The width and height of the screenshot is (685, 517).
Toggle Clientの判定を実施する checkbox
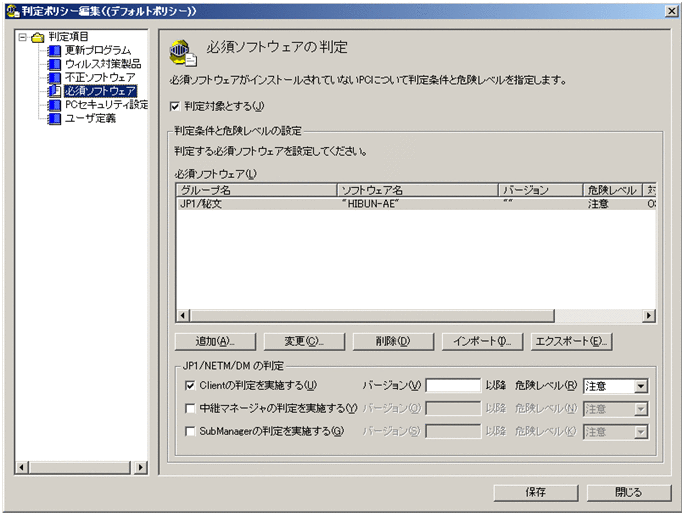click(190, 385)
